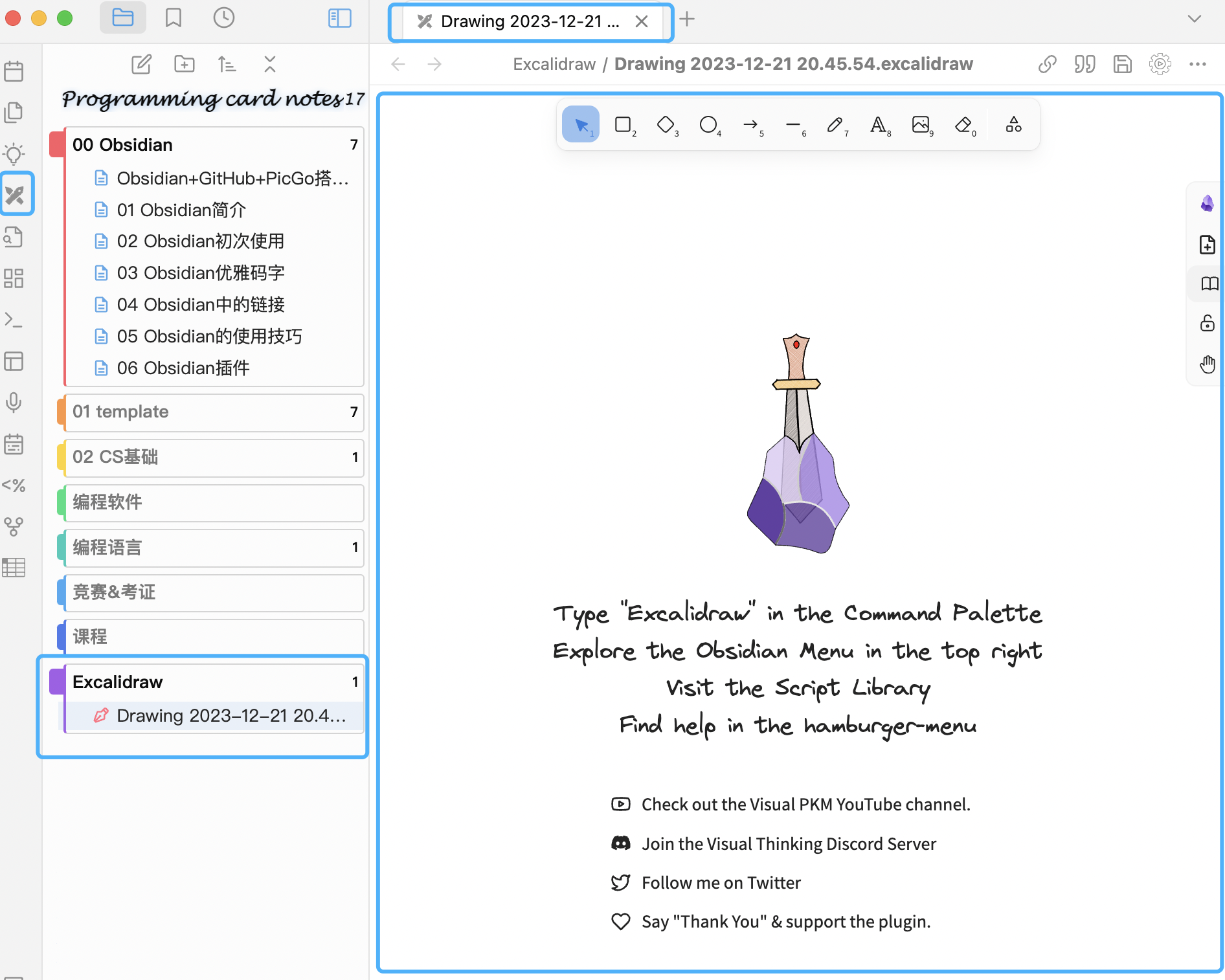This screenshot has height=980, width=1225.
Task: Click the table grid ribbon icon
Action: click(14, 568)
